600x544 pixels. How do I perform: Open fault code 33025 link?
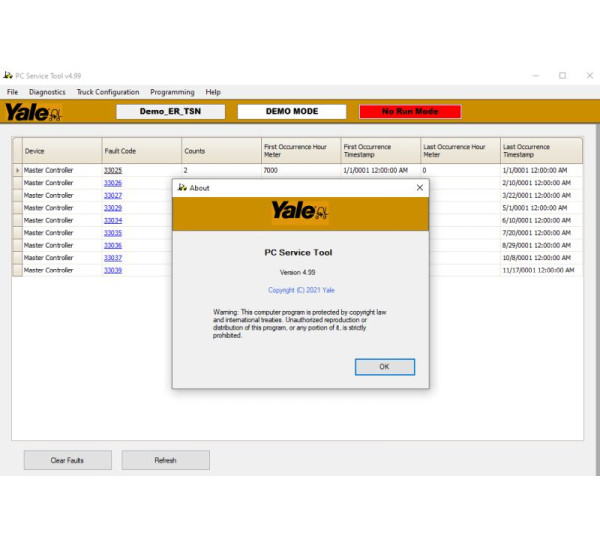113,171
